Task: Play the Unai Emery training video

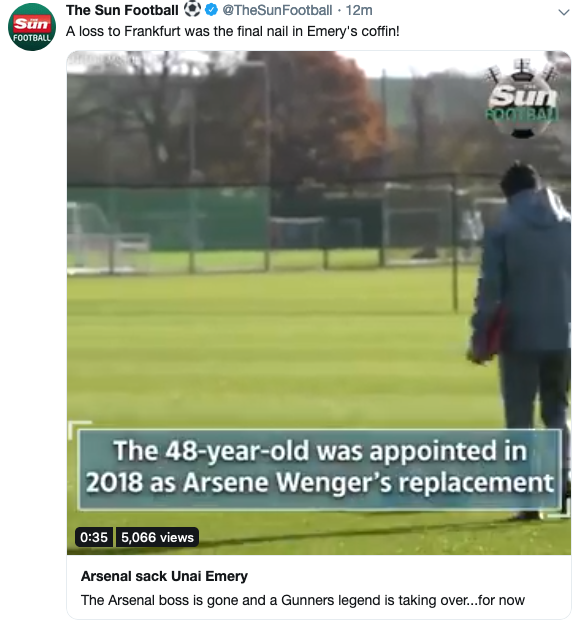Action: coord(319,302)
